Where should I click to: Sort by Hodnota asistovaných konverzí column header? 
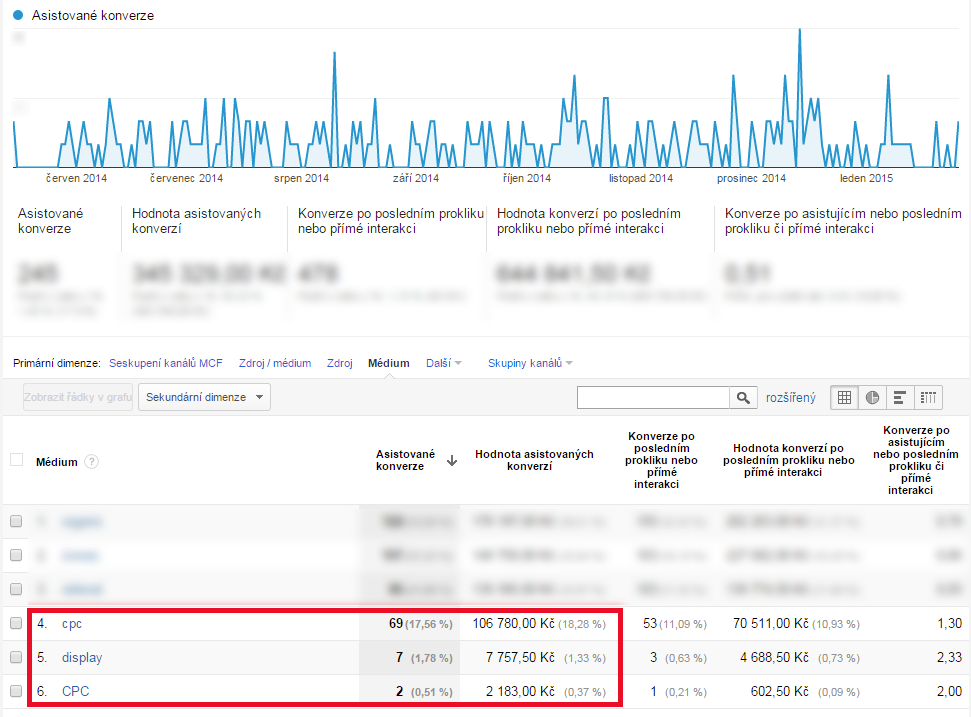pos(534,460)
